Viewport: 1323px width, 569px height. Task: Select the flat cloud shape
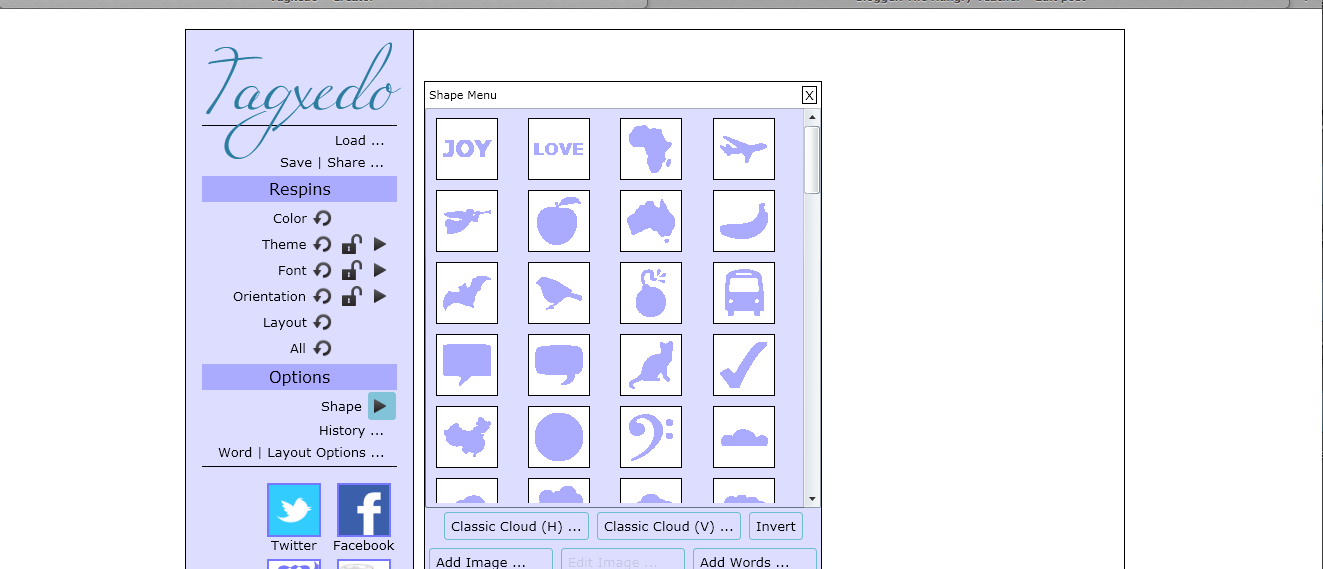744,437
